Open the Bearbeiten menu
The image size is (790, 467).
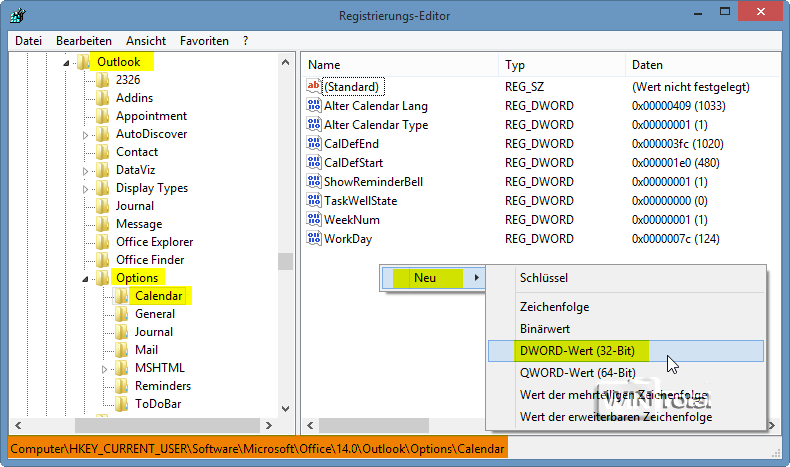point(84,41)
